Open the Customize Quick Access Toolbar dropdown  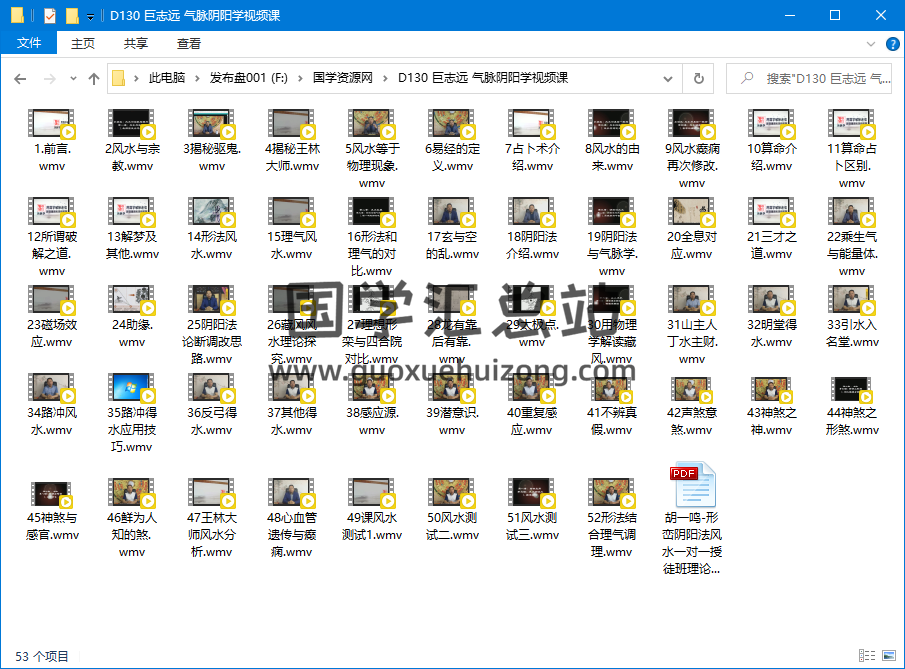point(90,16)
